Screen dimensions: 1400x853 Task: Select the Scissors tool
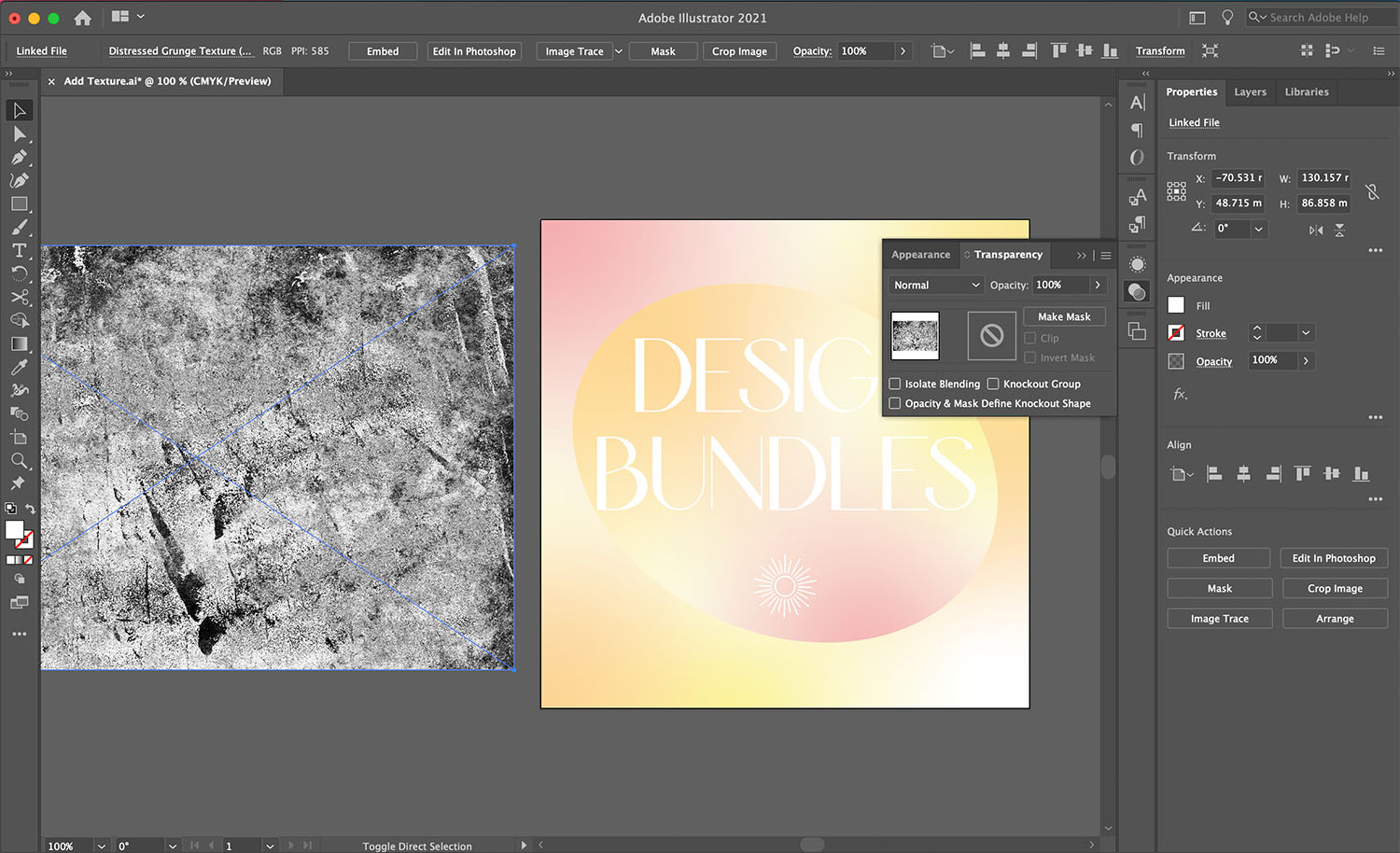[19, 297]
